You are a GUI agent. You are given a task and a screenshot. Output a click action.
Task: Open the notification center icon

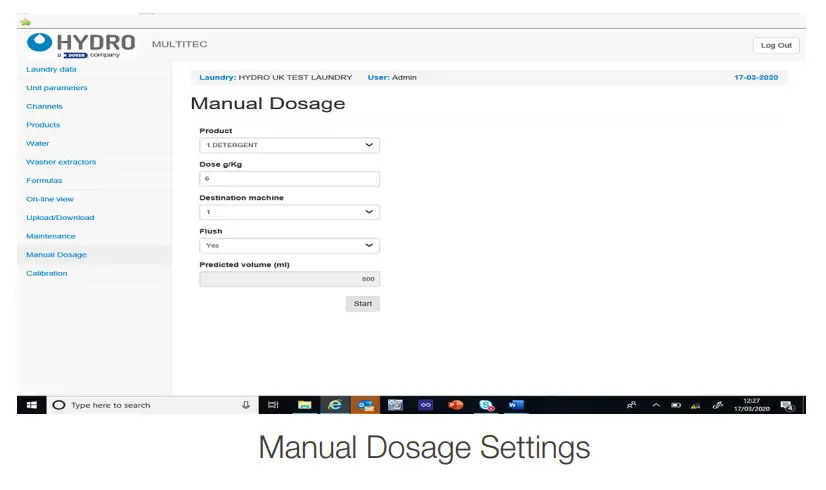787,405
